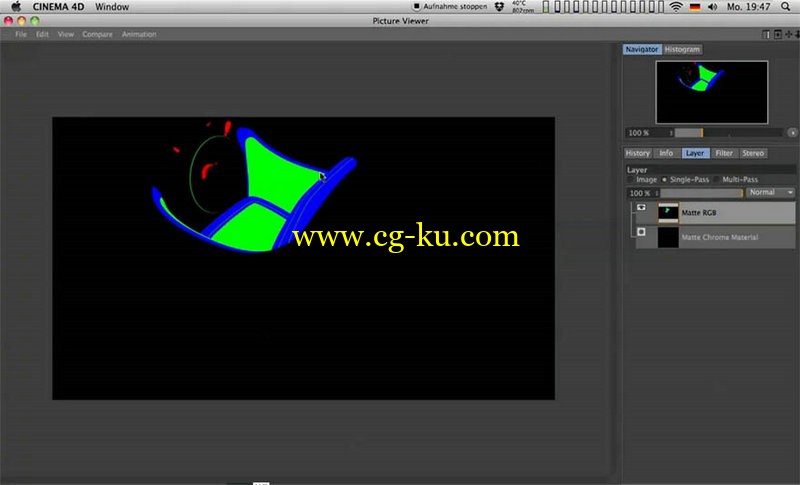The width and height of the screenshot is (800, 485).
Task: Select the Layer tab
Action: [695, 153]
